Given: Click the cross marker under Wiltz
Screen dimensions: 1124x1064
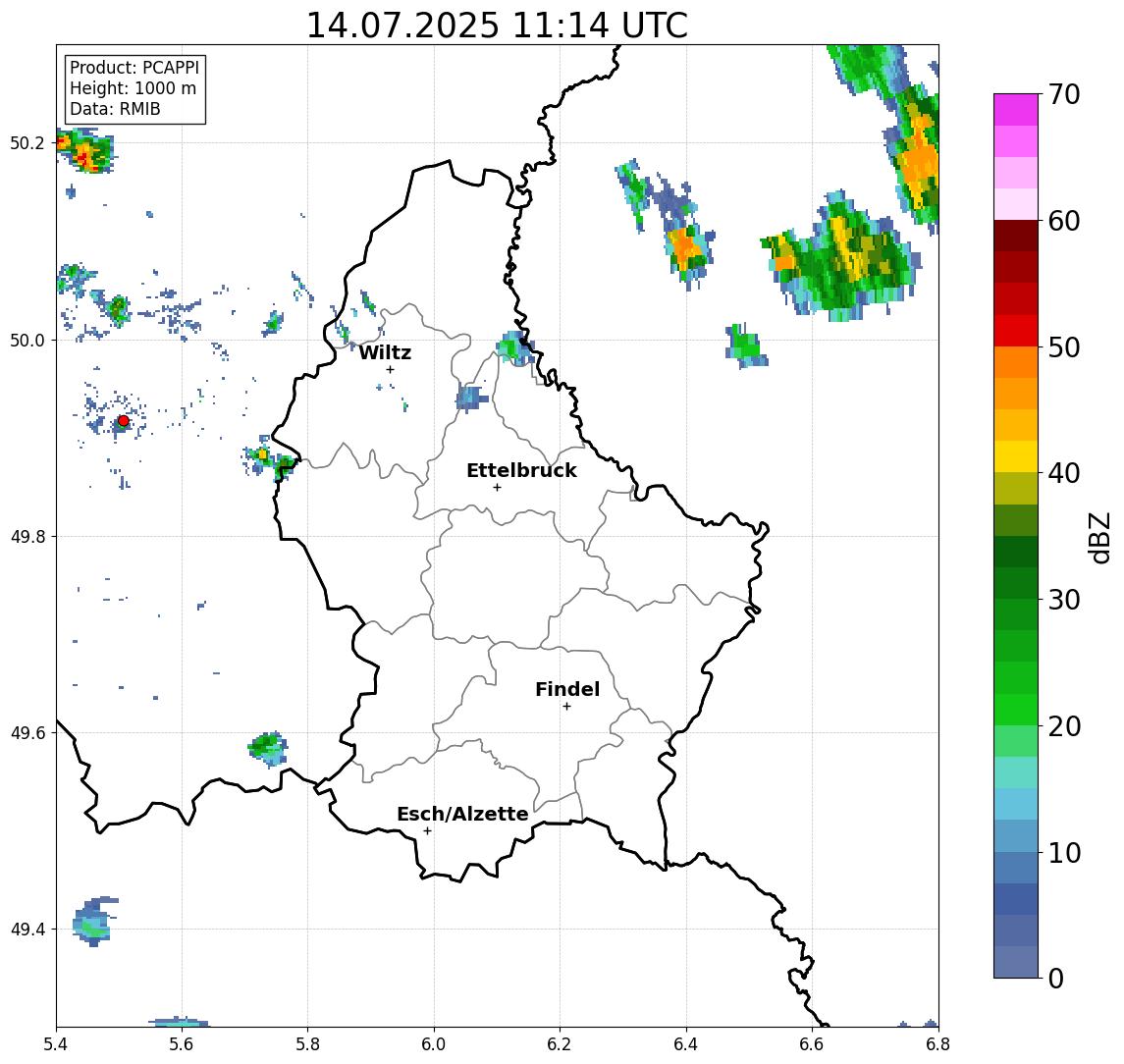Looking at the screenshot, I should coord(390,369).
